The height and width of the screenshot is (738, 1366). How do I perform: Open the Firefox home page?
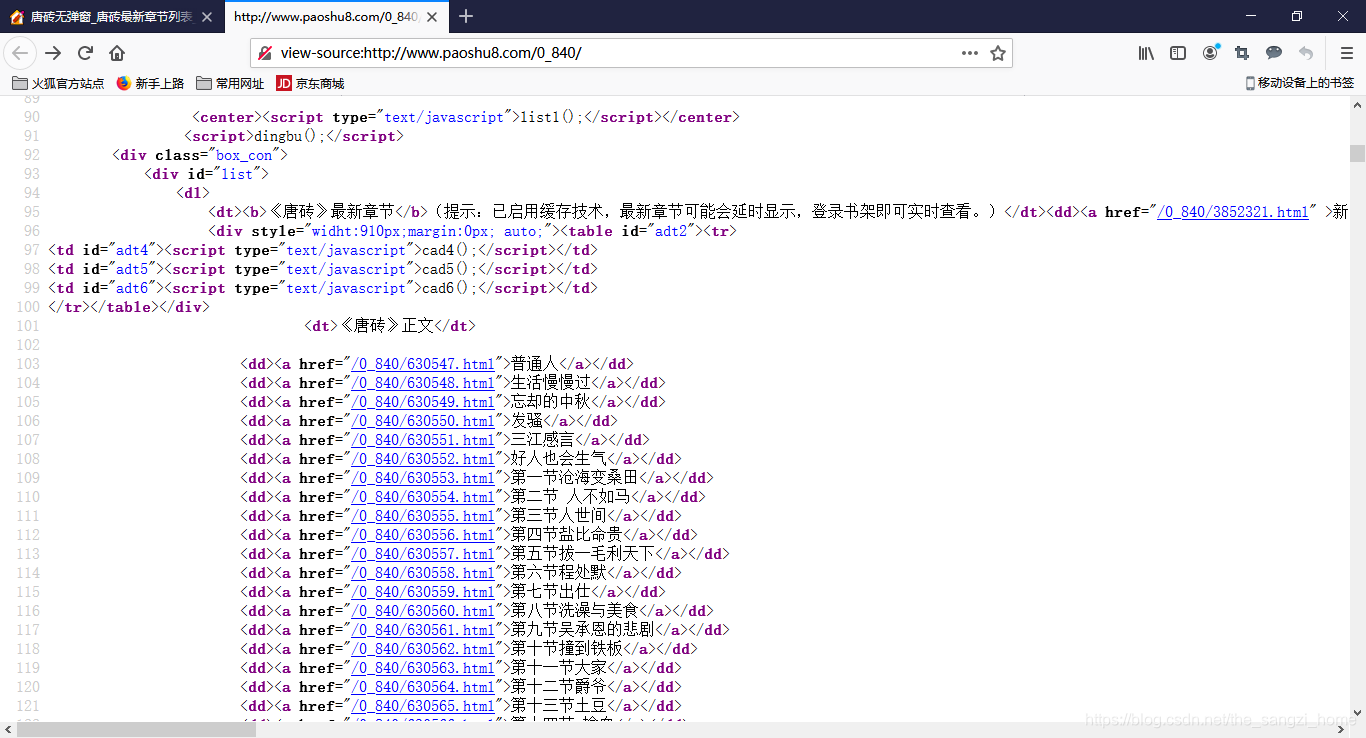pos(117,53)
